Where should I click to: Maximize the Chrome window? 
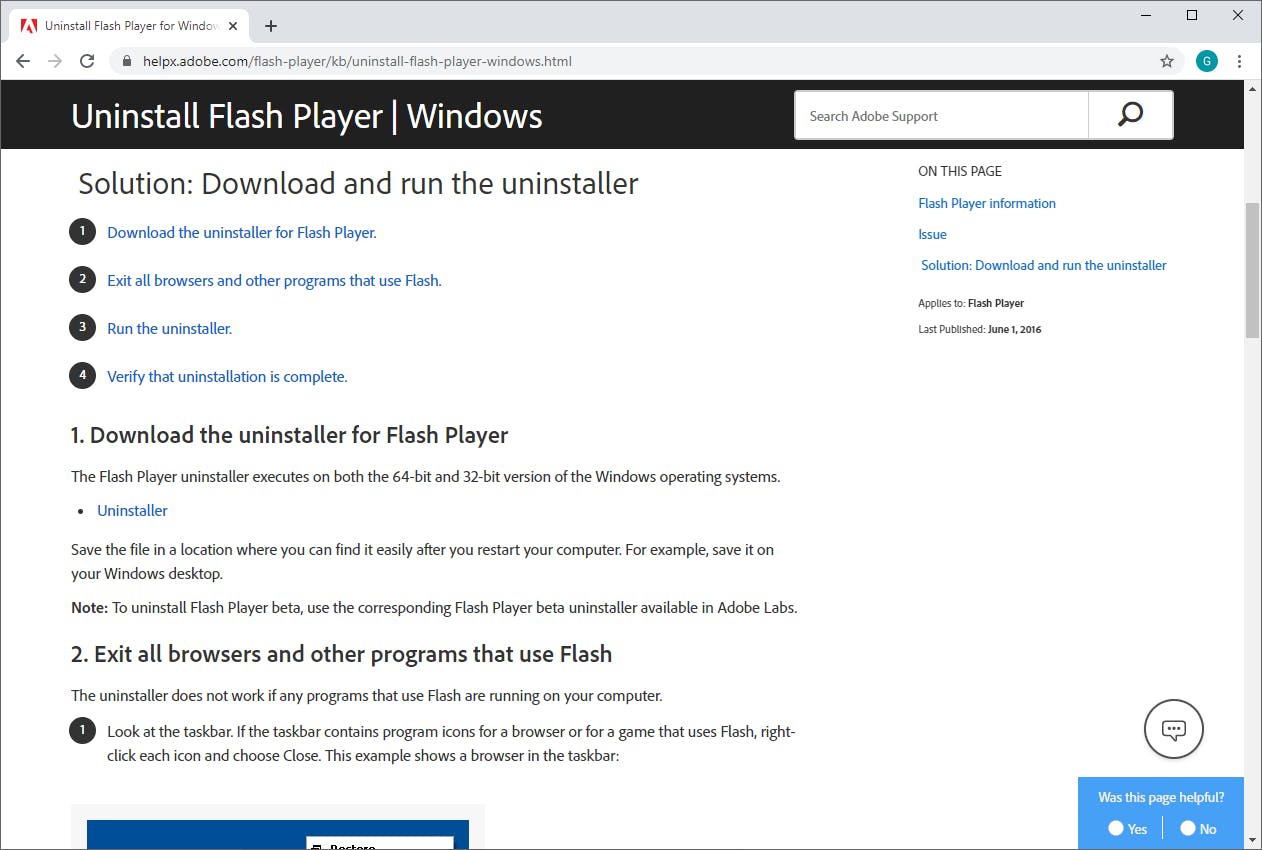(1192, 15)
